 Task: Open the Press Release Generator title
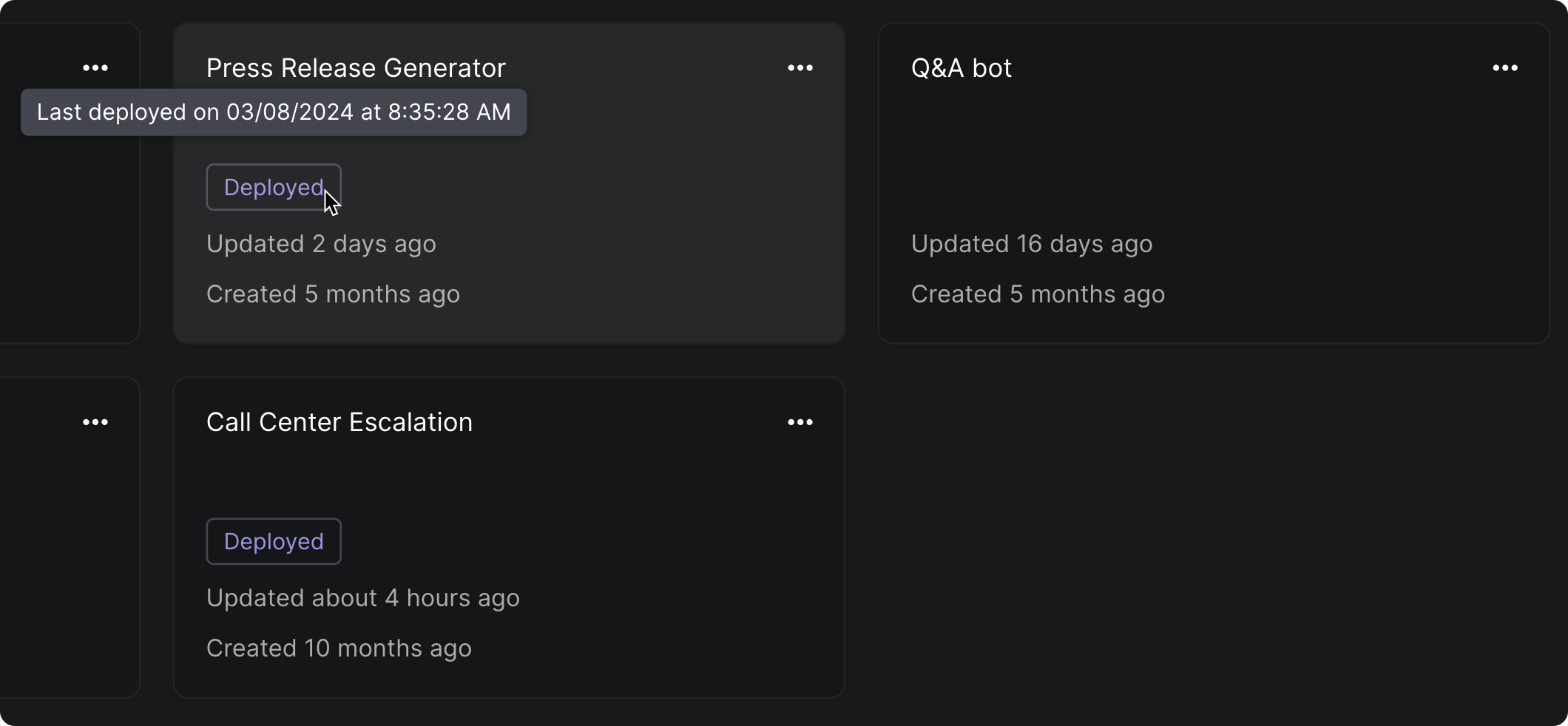click(x=356, y=68)
